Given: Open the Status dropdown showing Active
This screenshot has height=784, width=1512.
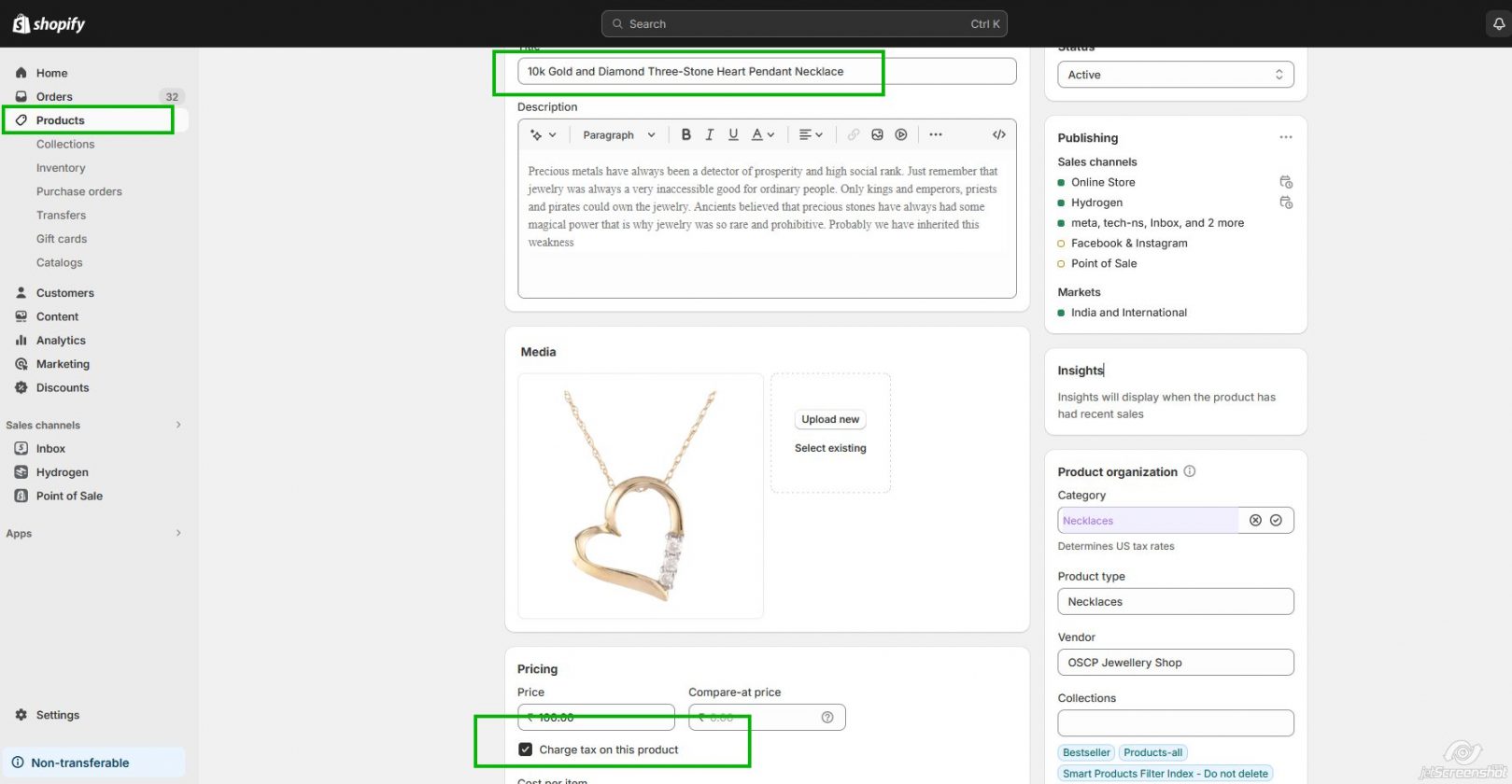Looking at the screenshot, I should click(x=1175, y=75).
